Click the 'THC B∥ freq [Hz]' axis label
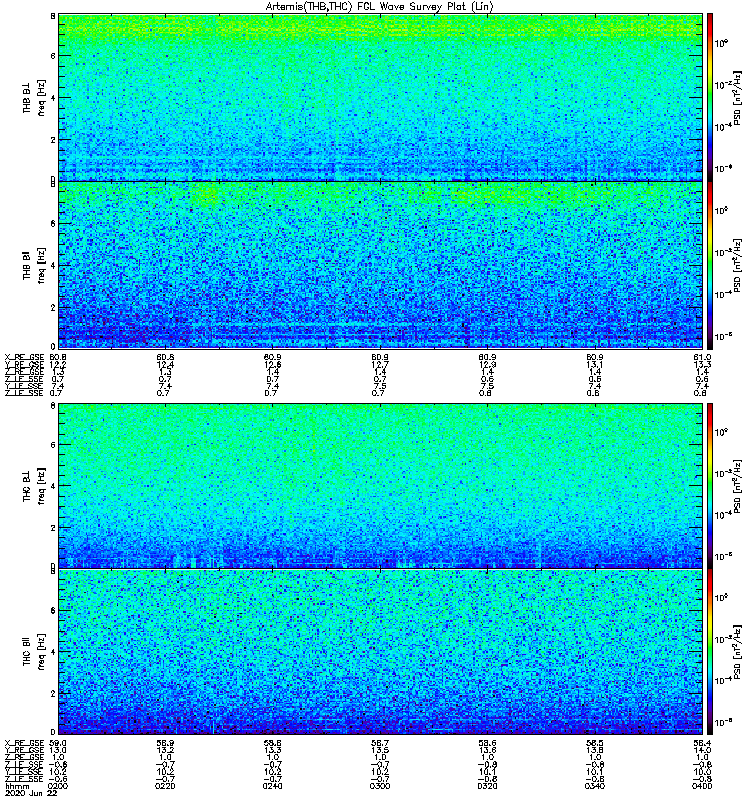Screen dimensions: 750x800 pos(34,652)
